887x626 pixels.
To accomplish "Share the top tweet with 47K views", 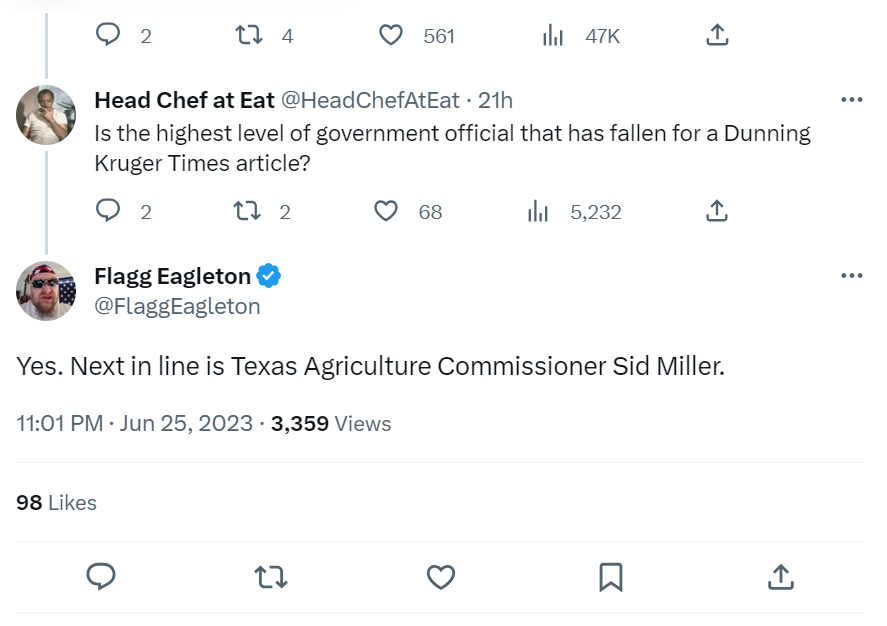I will tap(716, 35).
